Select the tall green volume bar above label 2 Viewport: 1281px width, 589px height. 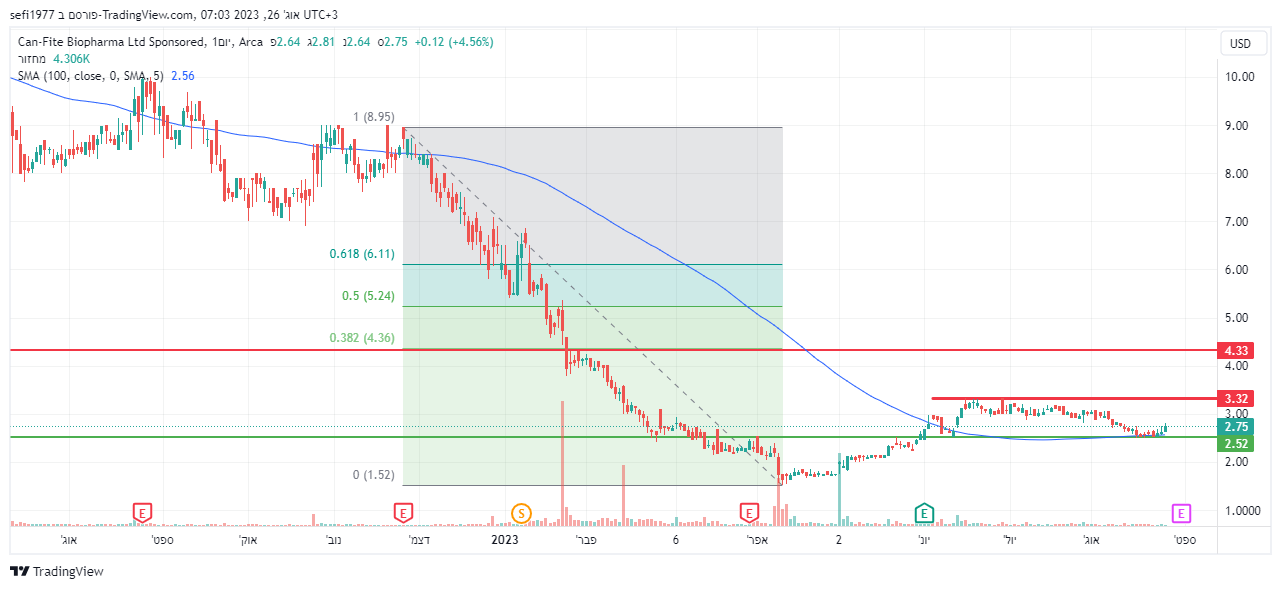tap(839, 488)
